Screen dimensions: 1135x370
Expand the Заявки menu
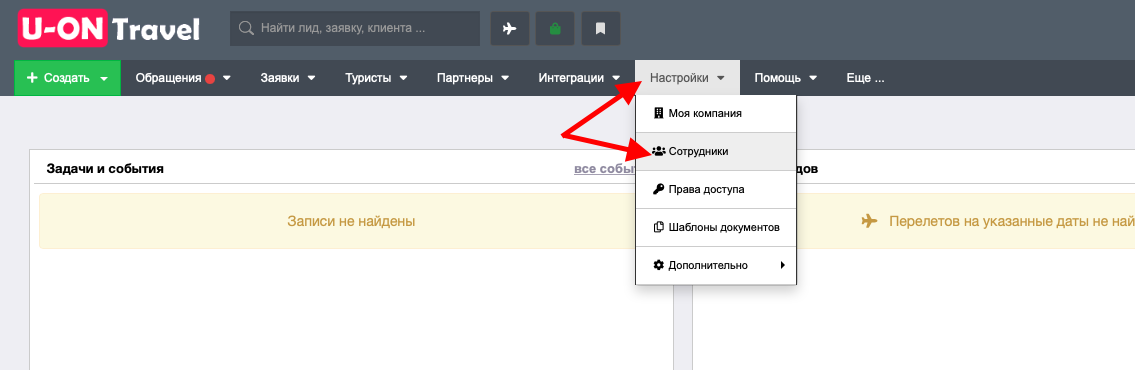(288, 78)
